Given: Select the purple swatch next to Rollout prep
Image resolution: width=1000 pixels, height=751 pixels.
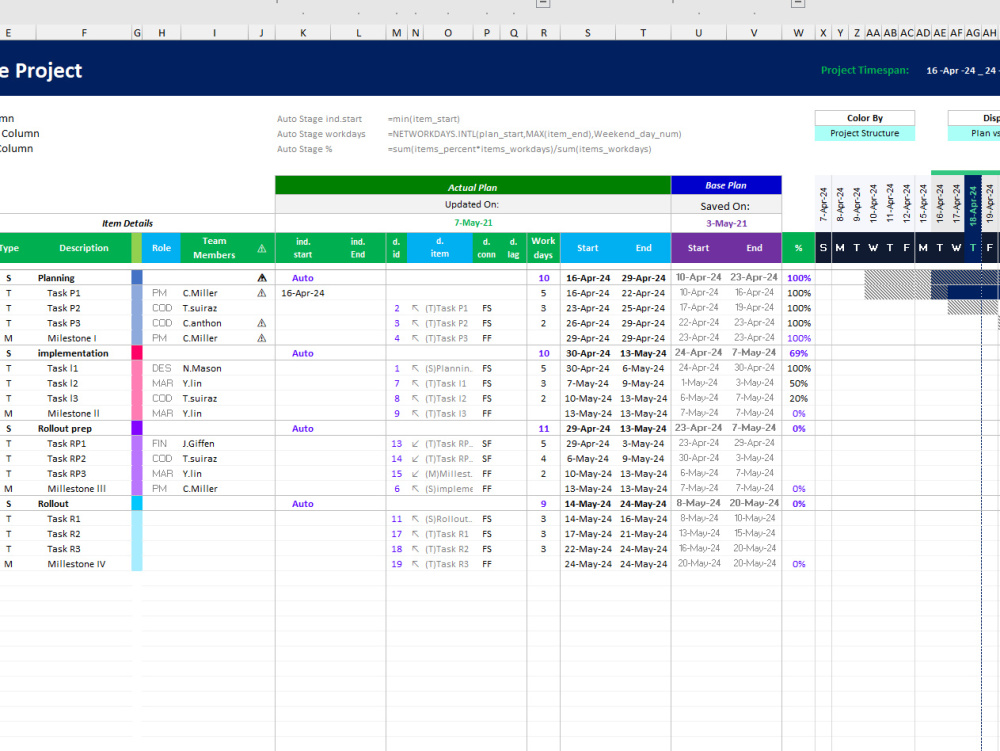Looking at the screenshot, I should [x=138, y=428].
